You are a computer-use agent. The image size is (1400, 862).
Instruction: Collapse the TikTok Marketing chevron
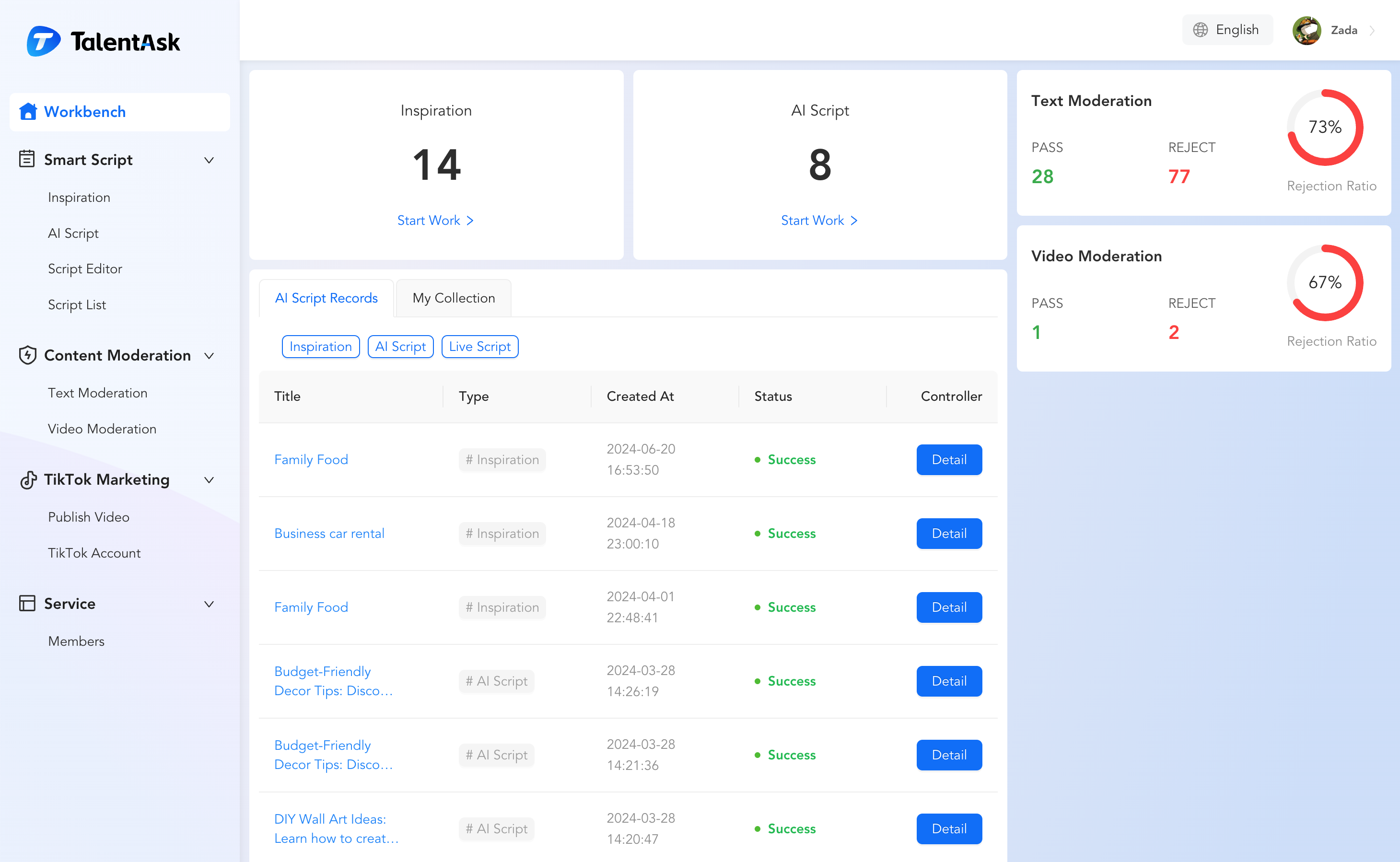[x=209, y=480]
